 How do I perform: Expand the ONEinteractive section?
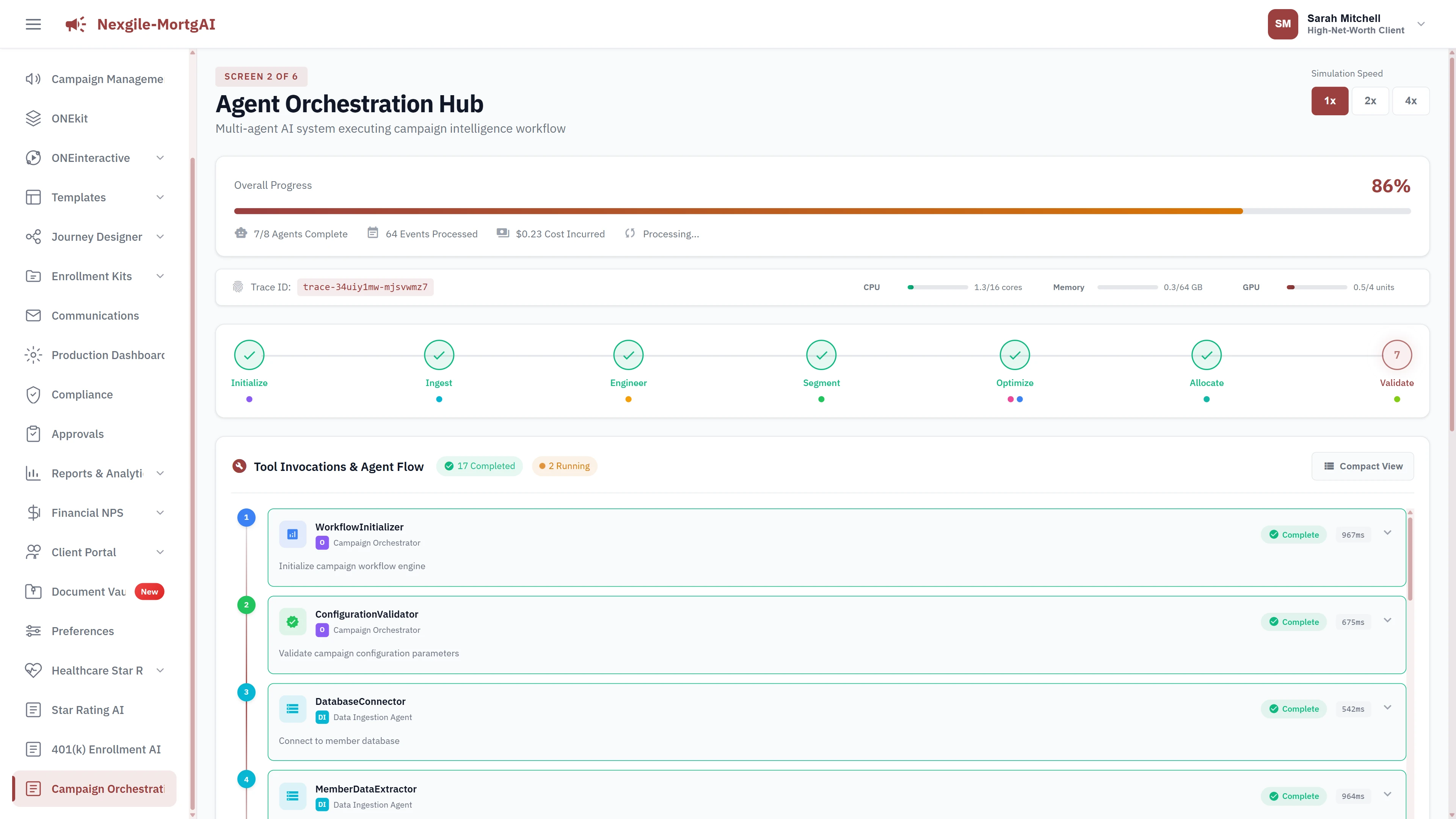pos(160,158)
